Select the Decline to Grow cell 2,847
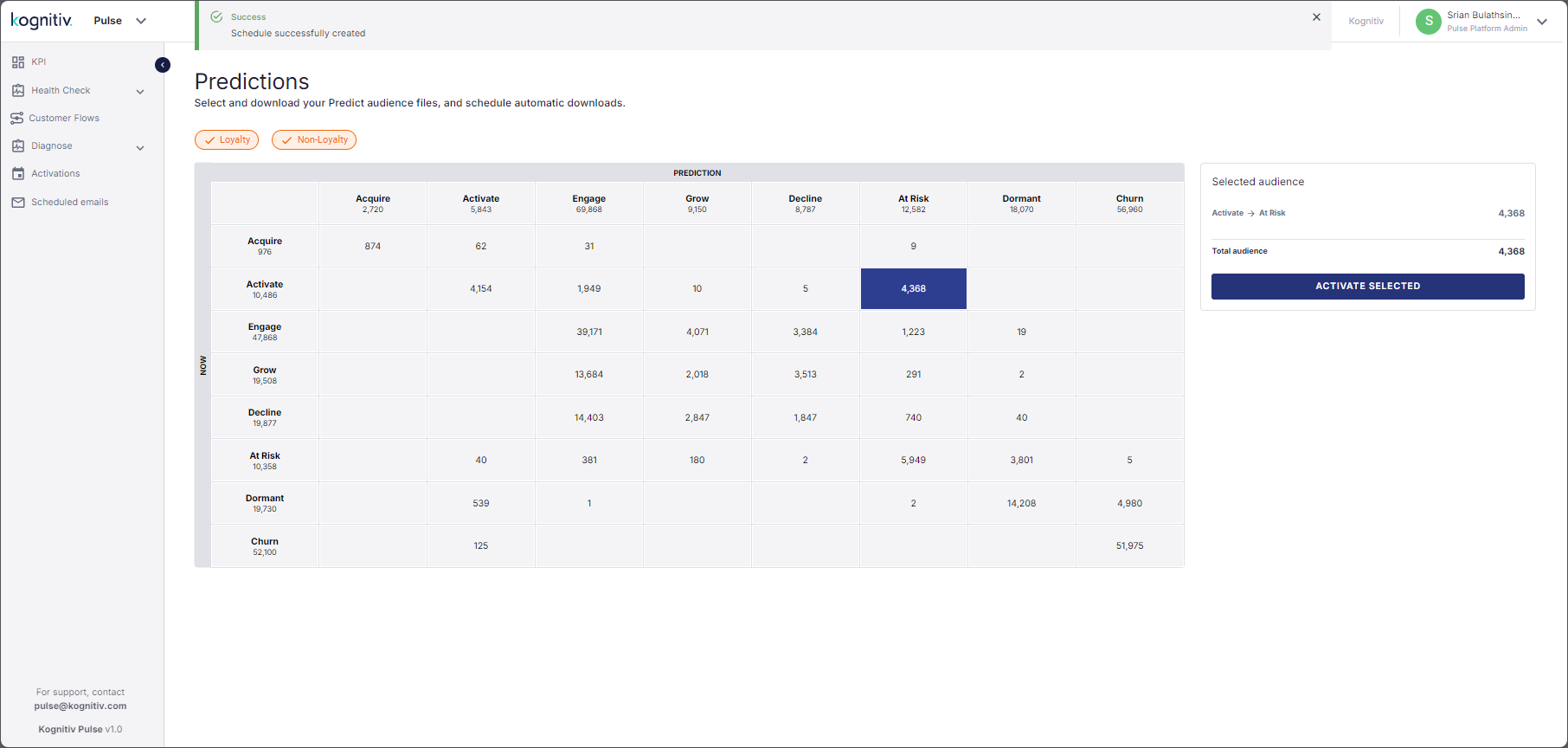This screenshot has width=1568, height=748. pyautogui.click(x=697, y=417)
